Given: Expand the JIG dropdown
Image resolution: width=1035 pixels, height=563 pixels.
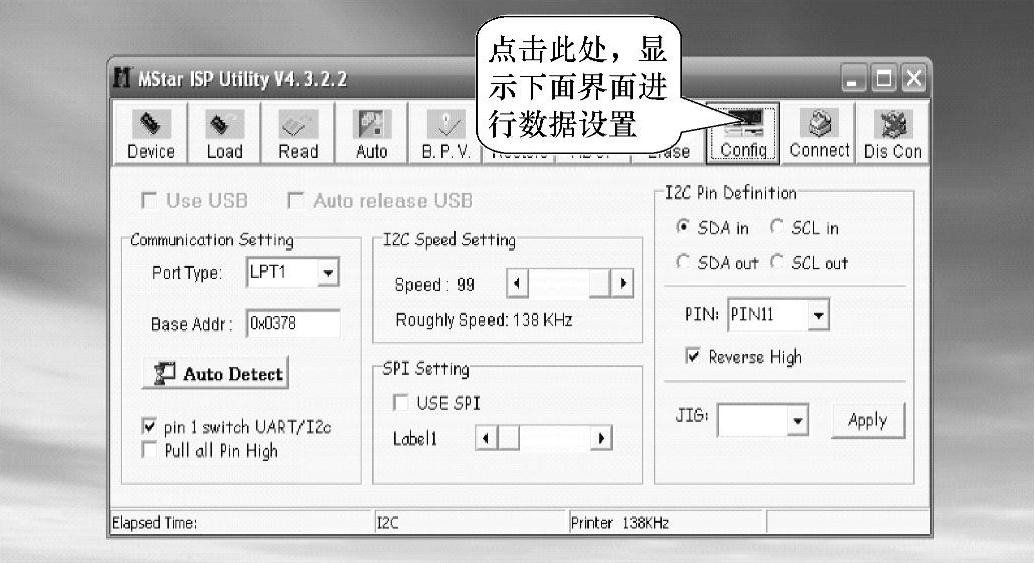Looking at the screenshot, I should (x=797, y=420).
